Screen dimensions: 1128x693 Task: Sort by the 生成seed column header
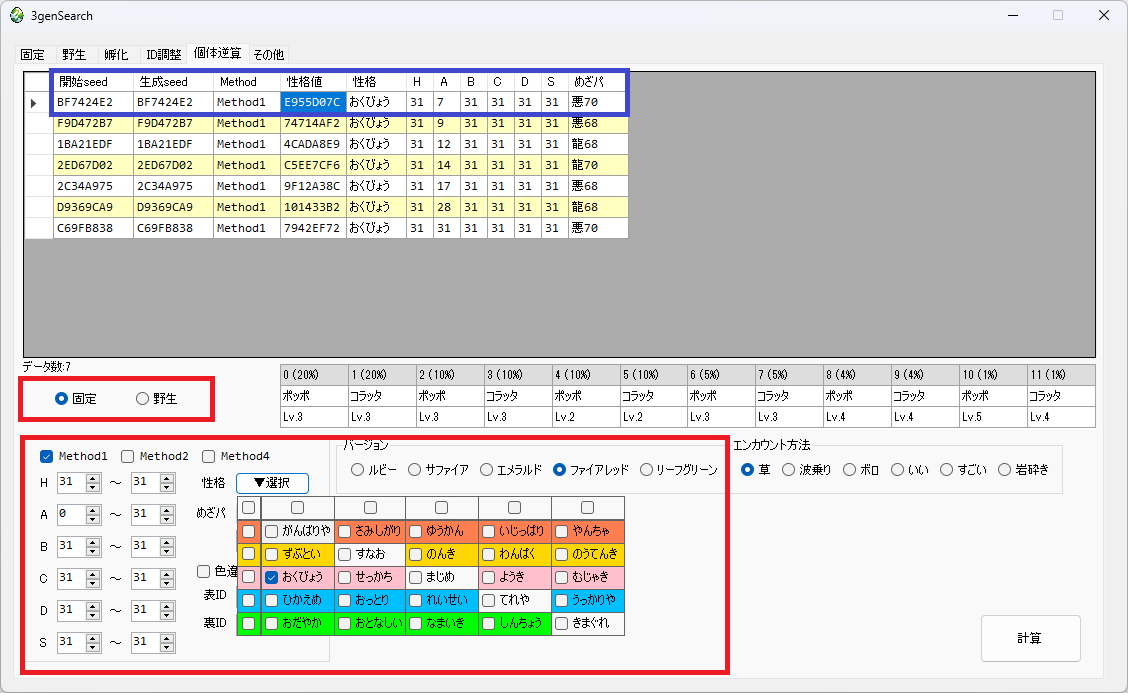tap(173, 82)
